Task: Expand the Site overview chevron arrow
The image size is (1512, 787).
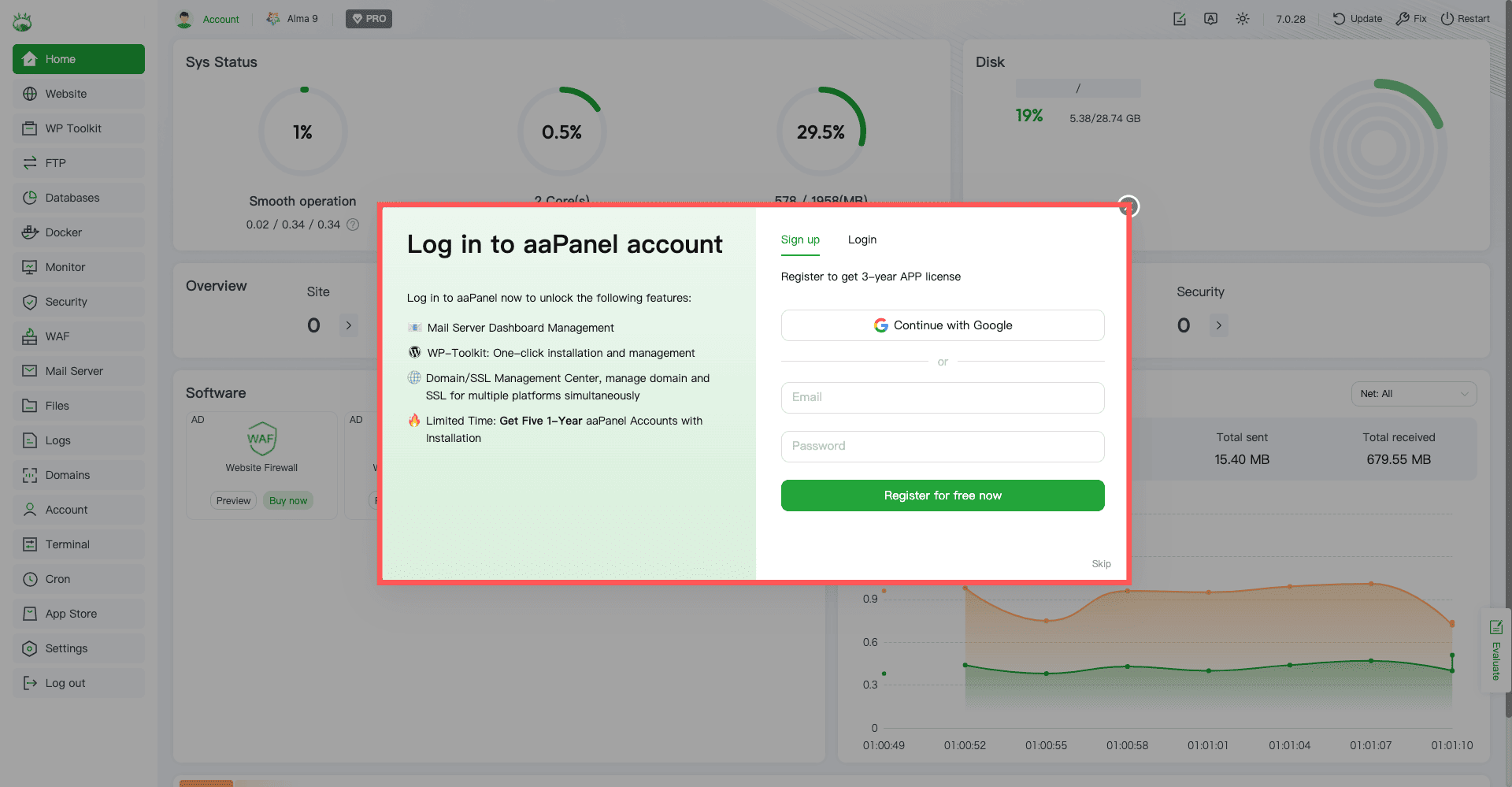Action: tap(349, 325)
